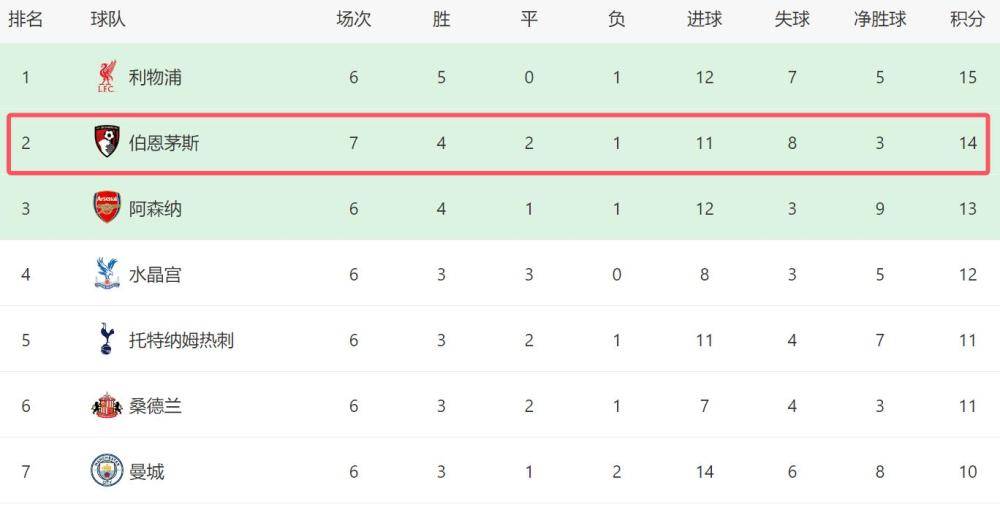This screenshot has height=512, width=1000.
Task: Open the 托特纳姆热刺 team page link
Action: [x=181, y=340]
